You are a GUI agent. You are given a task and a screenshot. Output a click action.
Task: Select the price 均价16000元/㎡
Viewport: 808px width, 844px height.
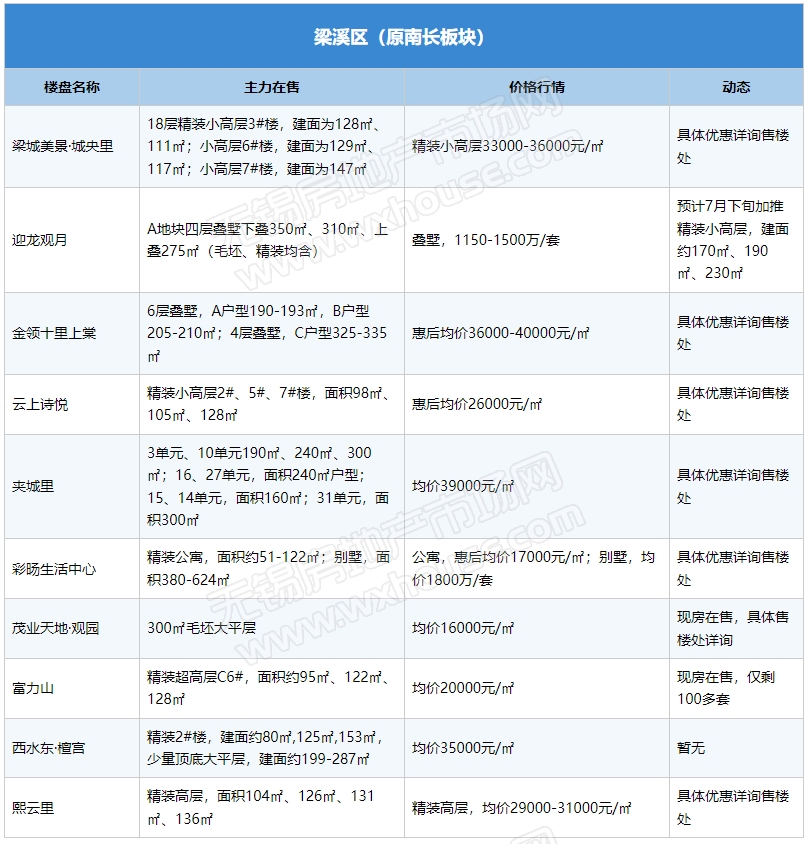462,628
